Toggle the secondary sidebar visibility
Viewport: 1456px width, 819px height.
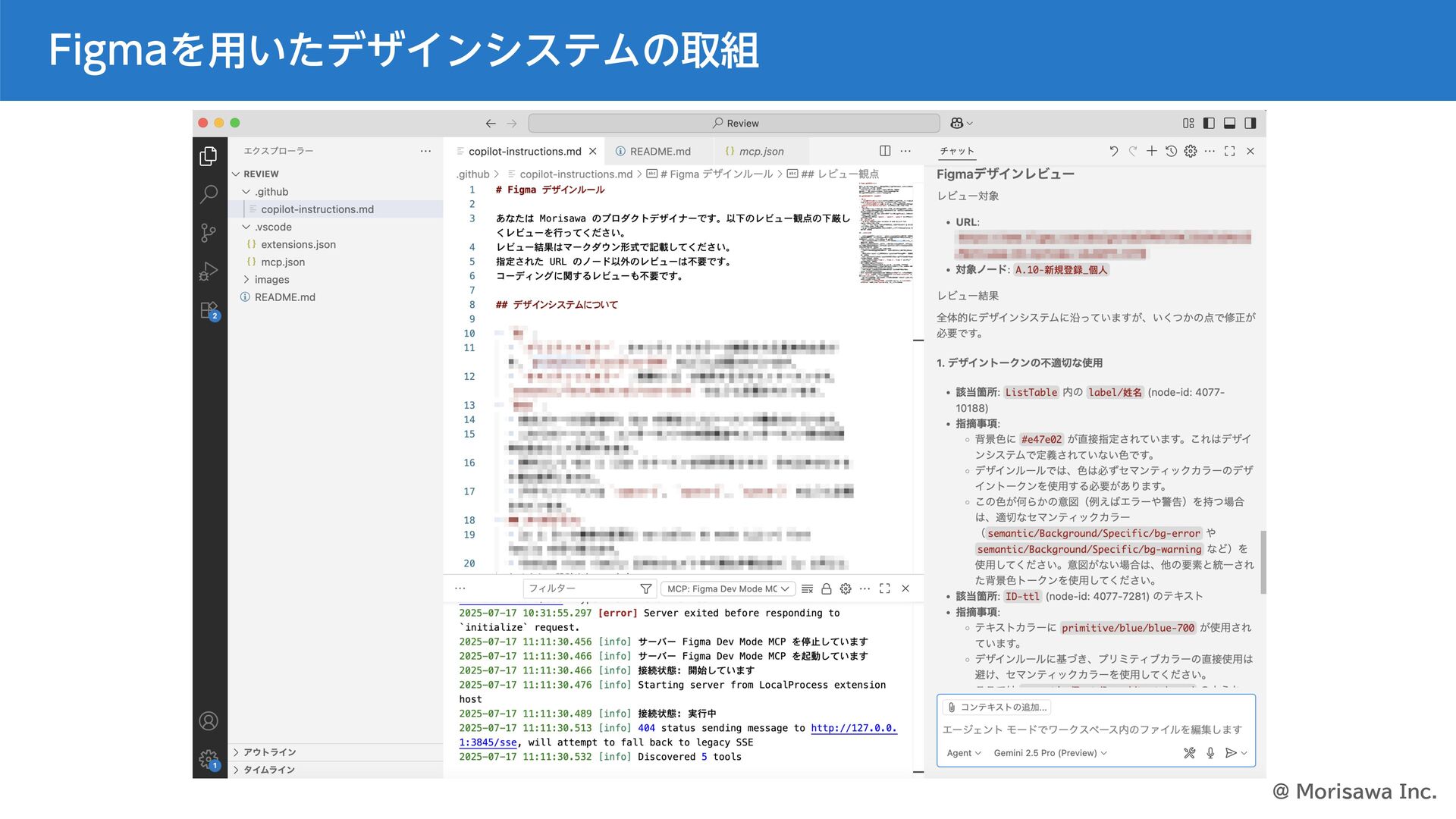(x=1250, y=123)
